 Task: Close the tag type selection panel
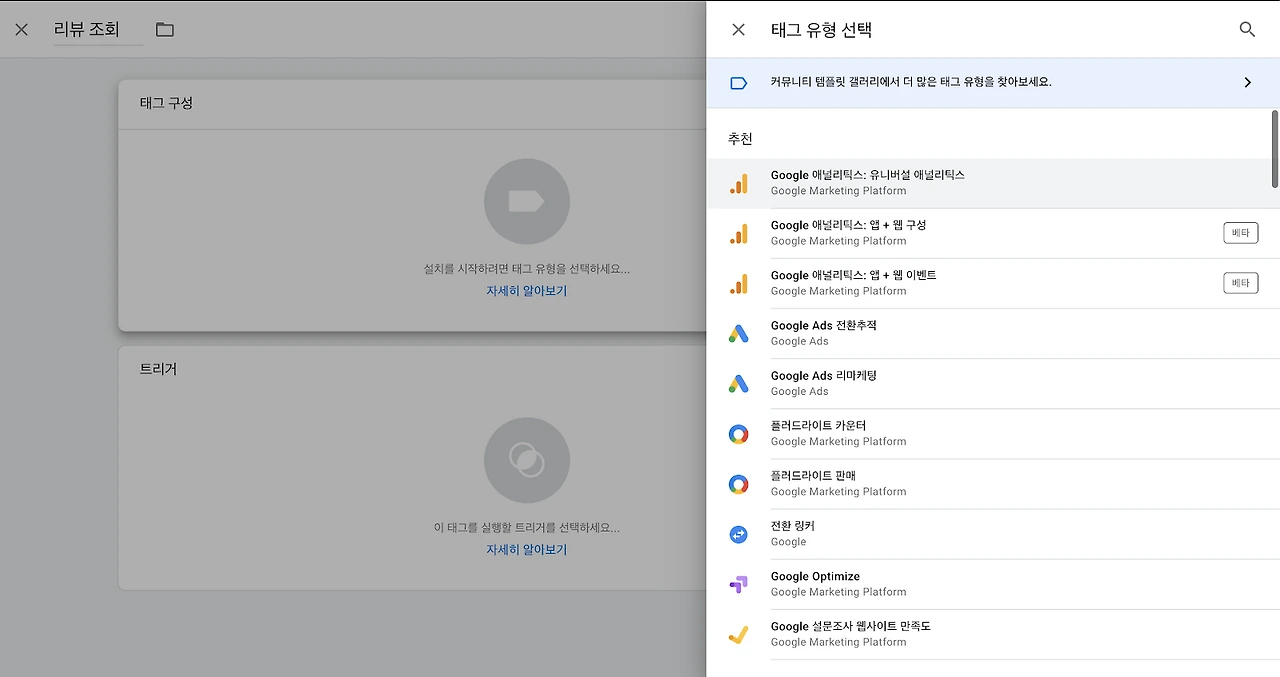click(738, 30)
